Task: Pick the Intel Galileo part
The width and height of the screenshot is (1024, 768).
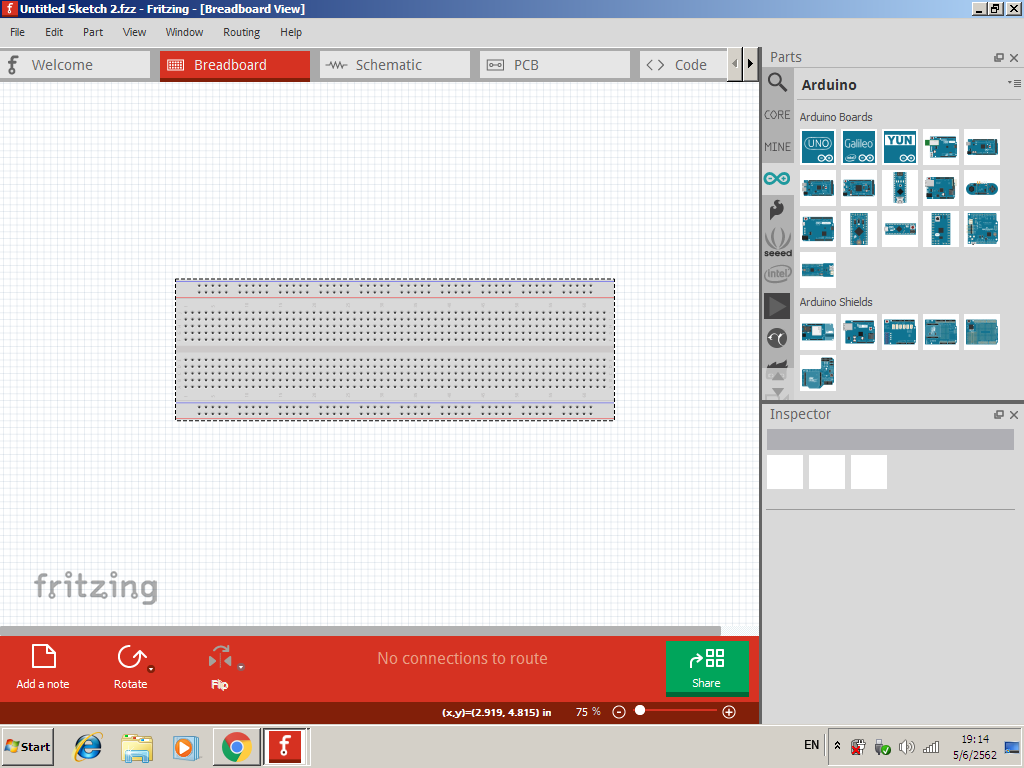Action: click(x=858, y=147)
